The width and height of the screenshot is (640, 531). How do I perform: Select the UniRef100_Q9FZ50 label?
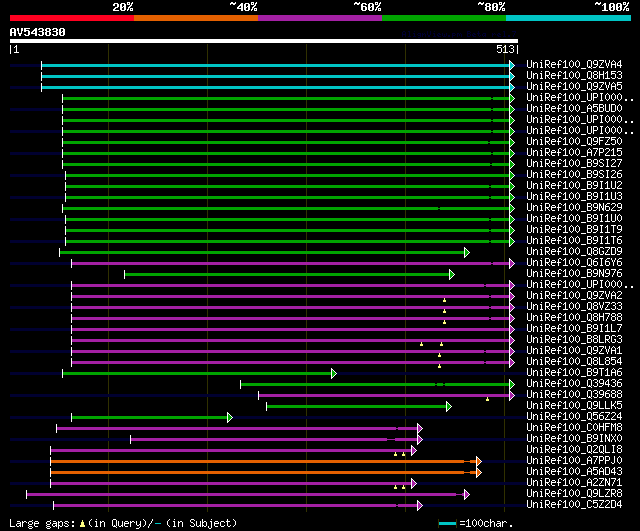tap(574, 141)
